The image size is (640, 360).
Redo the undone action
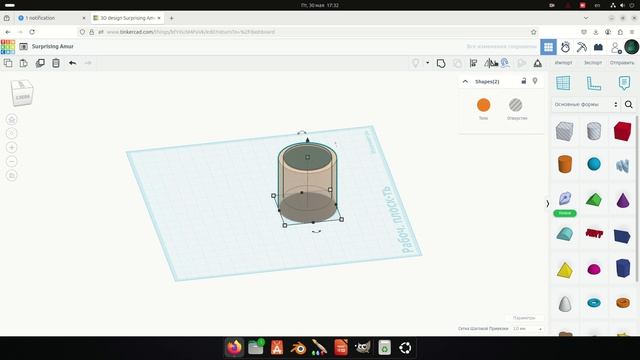88,63
